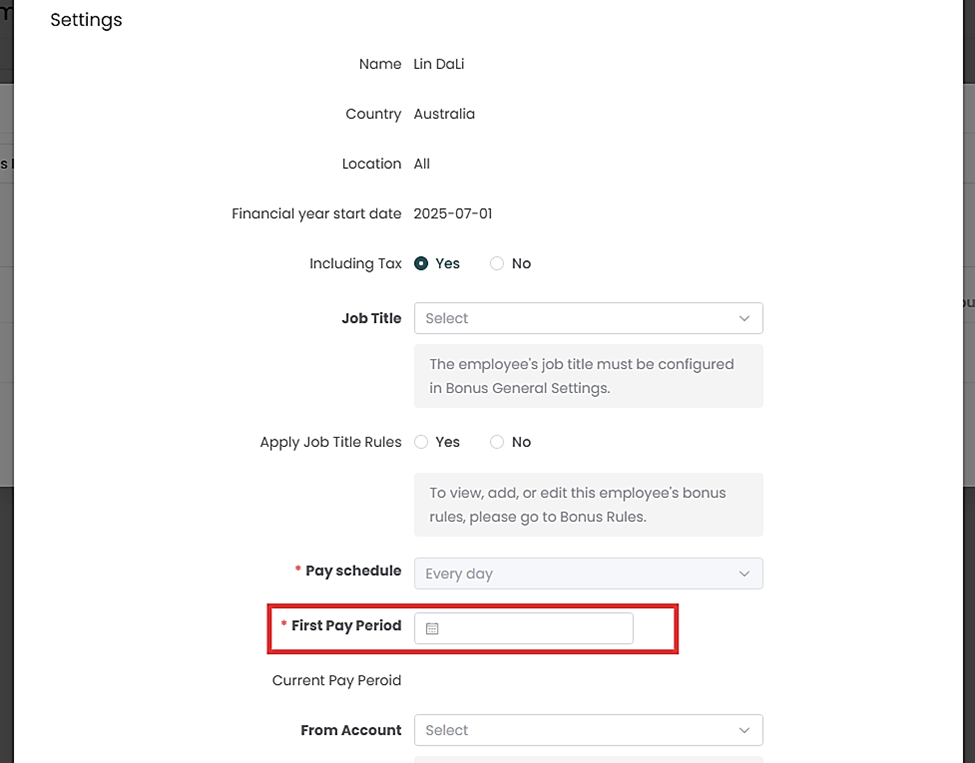Focus the First Pay Period date field
This screenshot has height=763, width=975.
point(535,629)
